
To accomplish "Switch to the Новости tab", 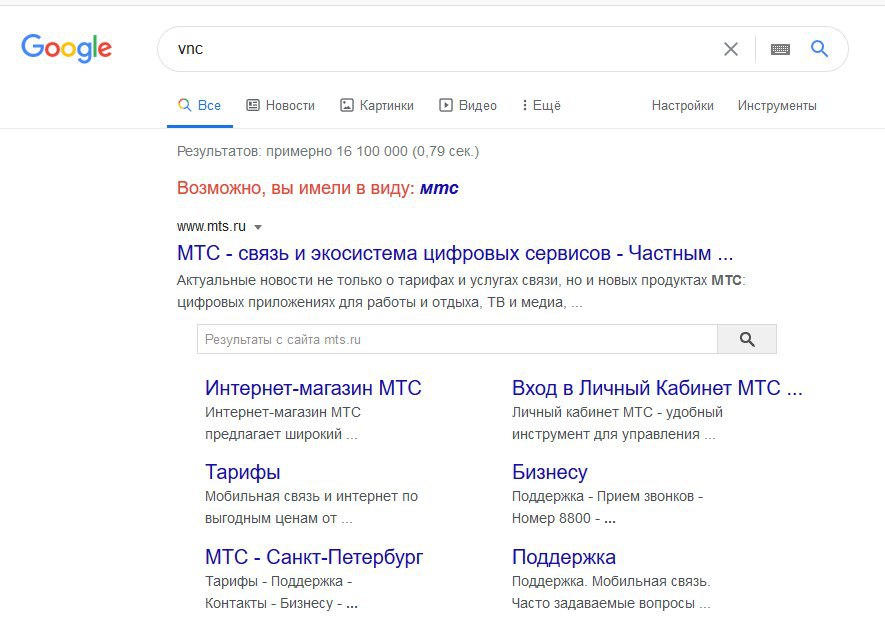I will click(281, 106).
